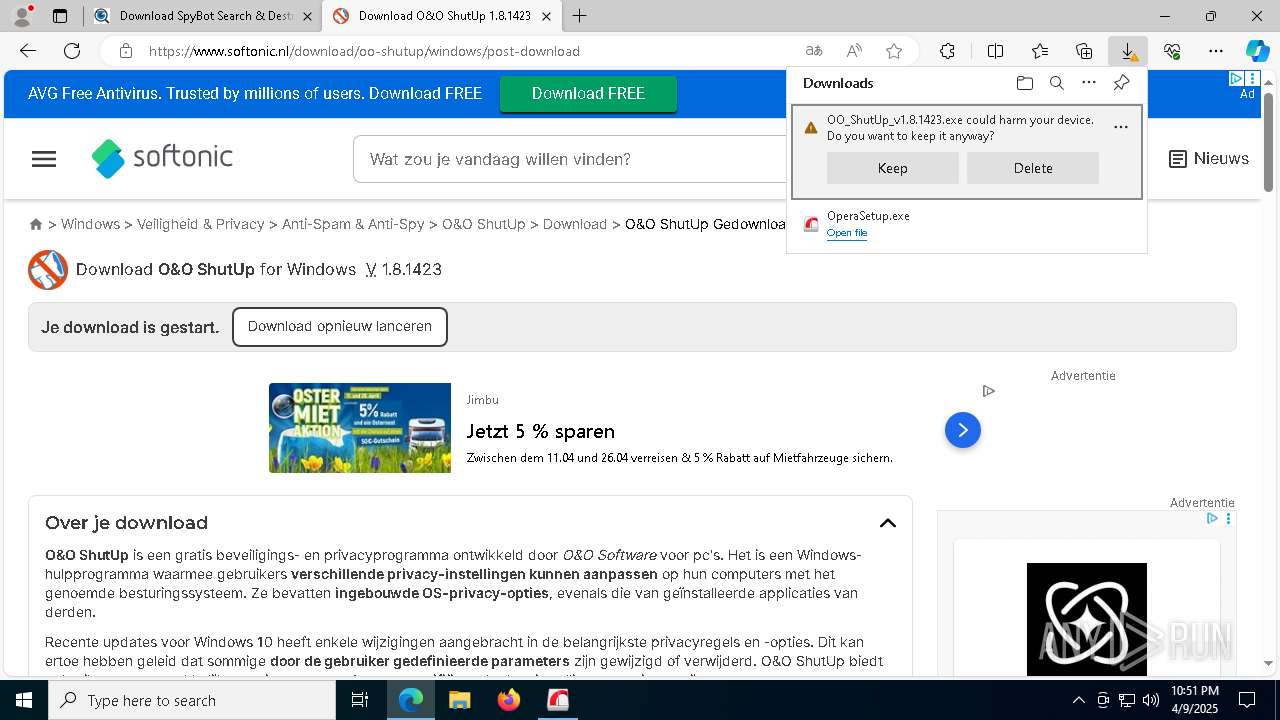
Task: Open Favorites list icon
Action: (x=1040, y=51)
